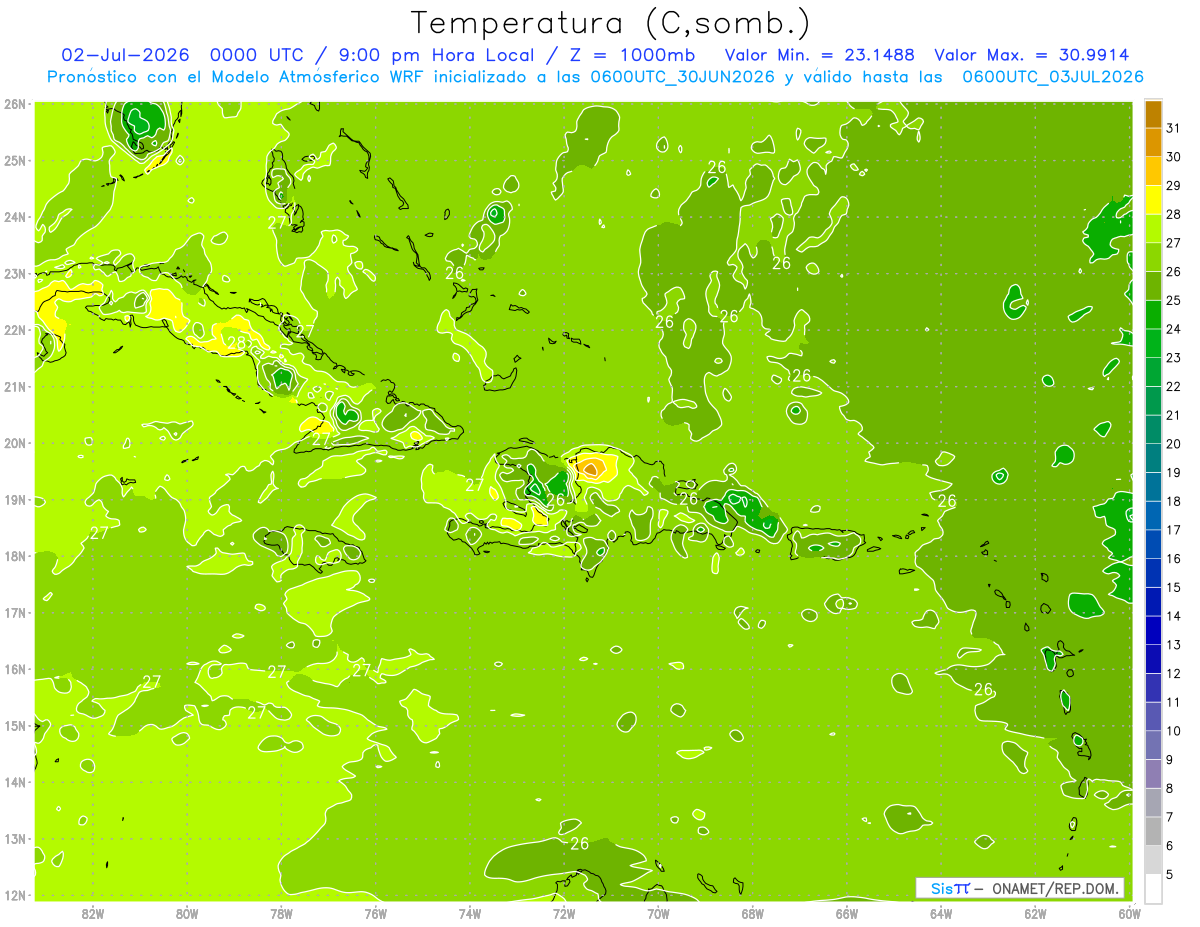This screenshot has height=927, width=1200.
Task: Click the "62W" longitude label
Action: 1035,913
